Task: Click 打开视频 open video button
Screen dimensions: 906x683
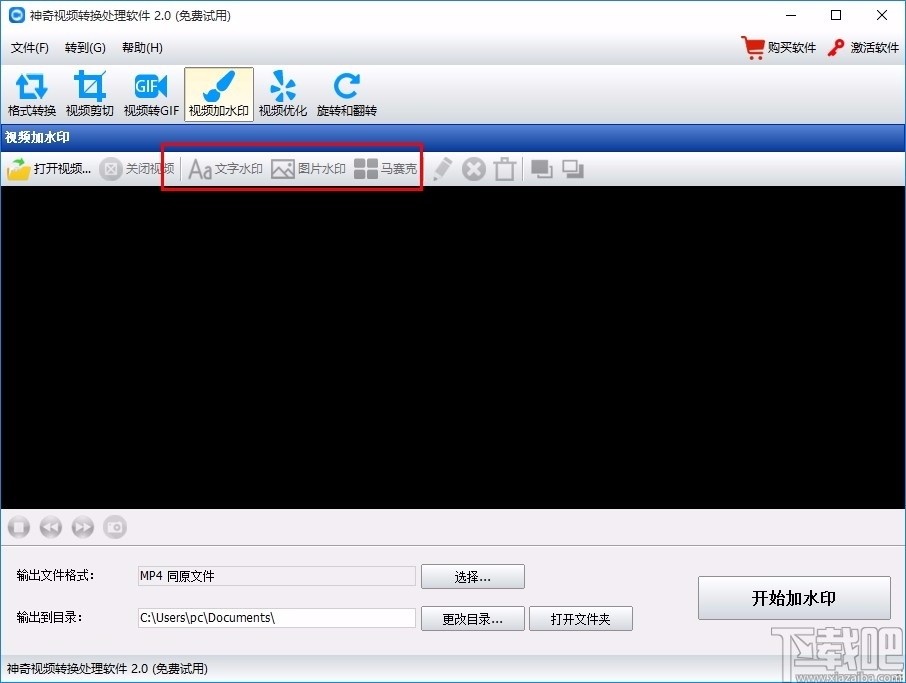Action: click(49, 169)
